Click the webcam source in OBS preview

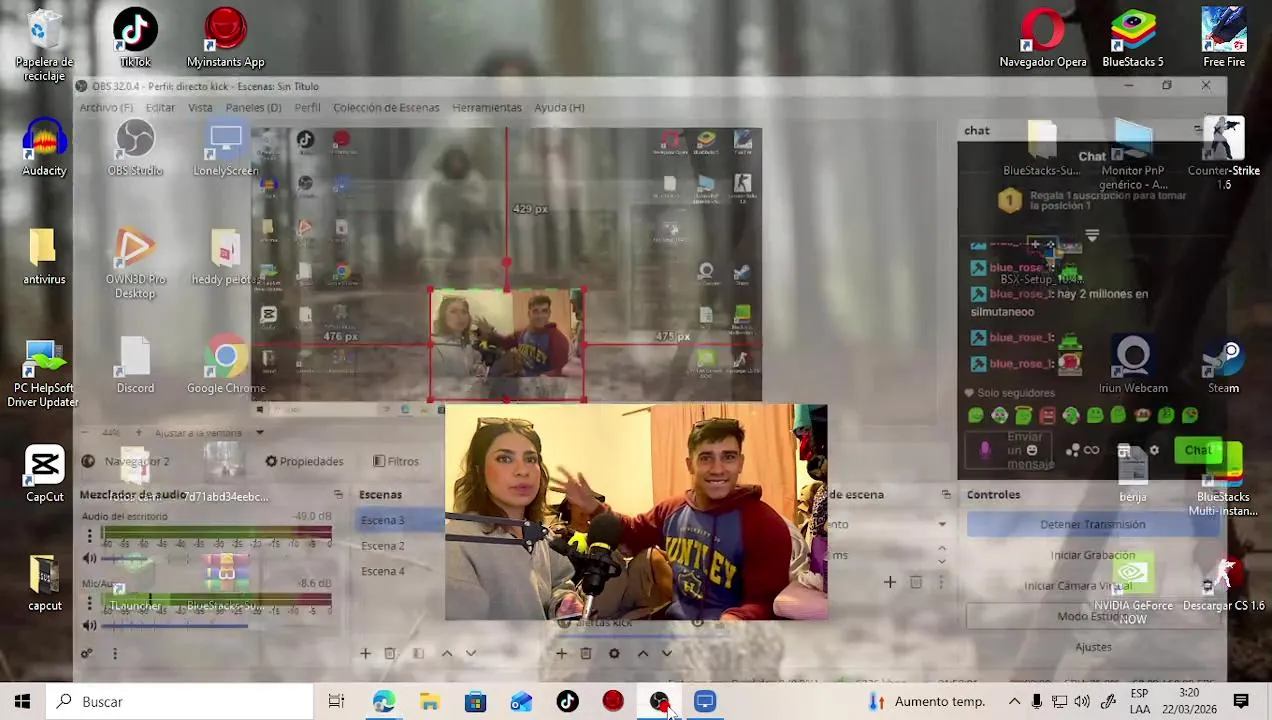click(507, 345)
